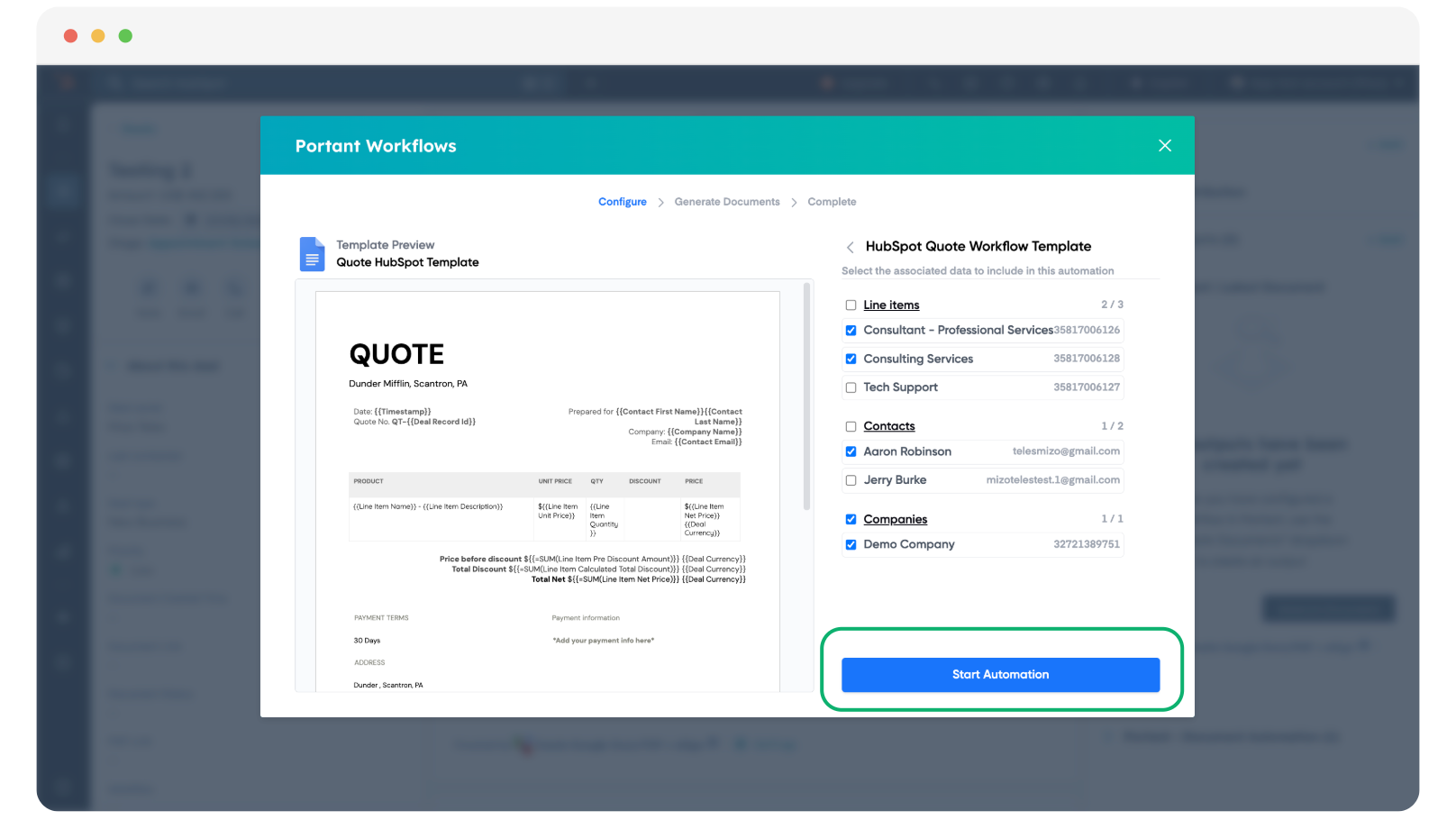Deselect contact Aaron Robinson

coord(851,451)
